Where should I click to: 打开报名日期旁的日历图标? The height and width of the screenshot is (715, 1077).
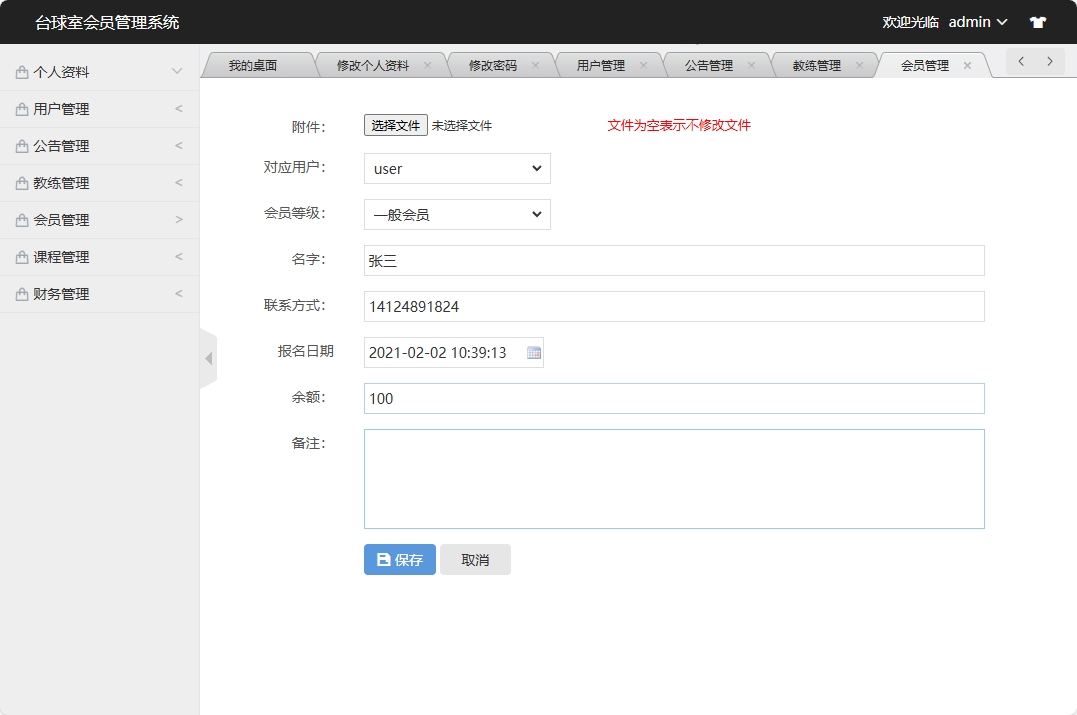[533, 351]
